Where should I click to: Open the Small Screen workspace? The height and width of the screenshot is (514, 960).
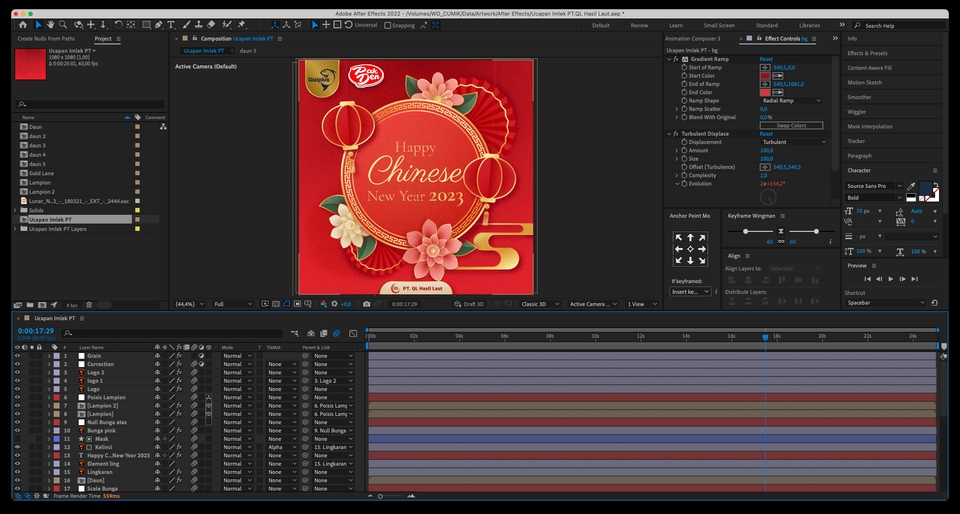click(718, 25)
